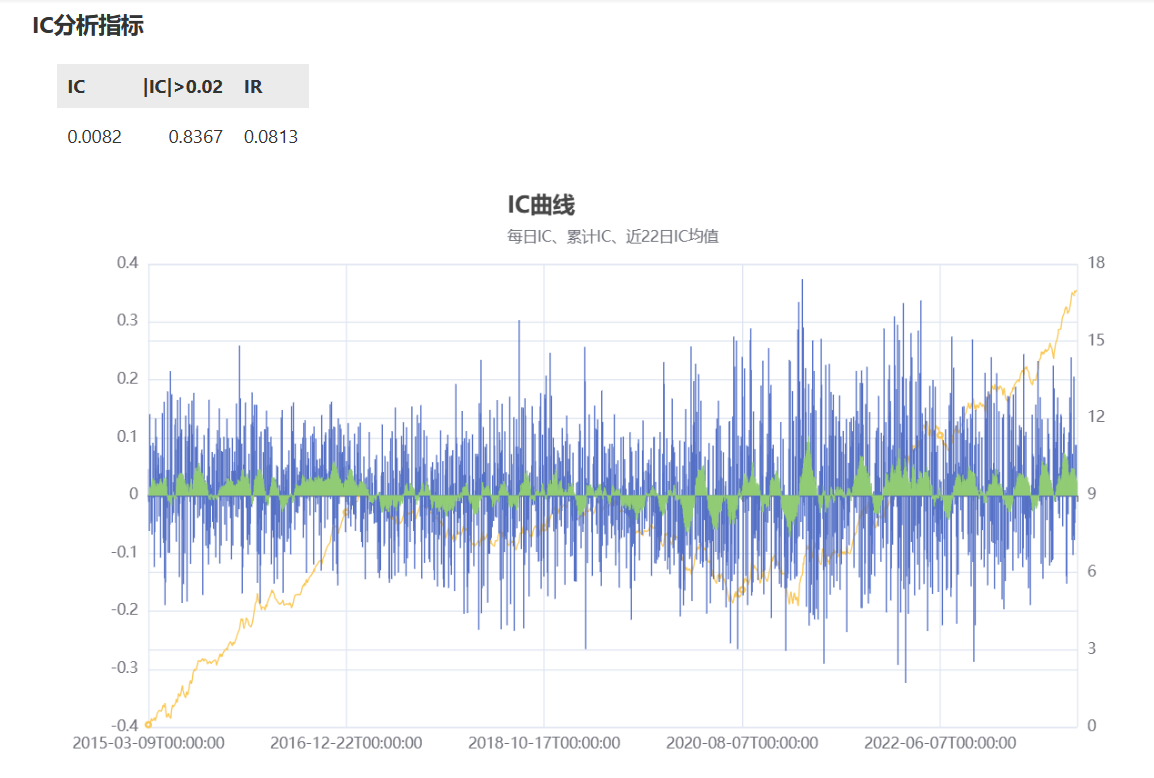Click the 2018-10-17 x-axis date label
Image resolution: width=1154 pixels, height=778 pixels.
[x=544, y=743]
